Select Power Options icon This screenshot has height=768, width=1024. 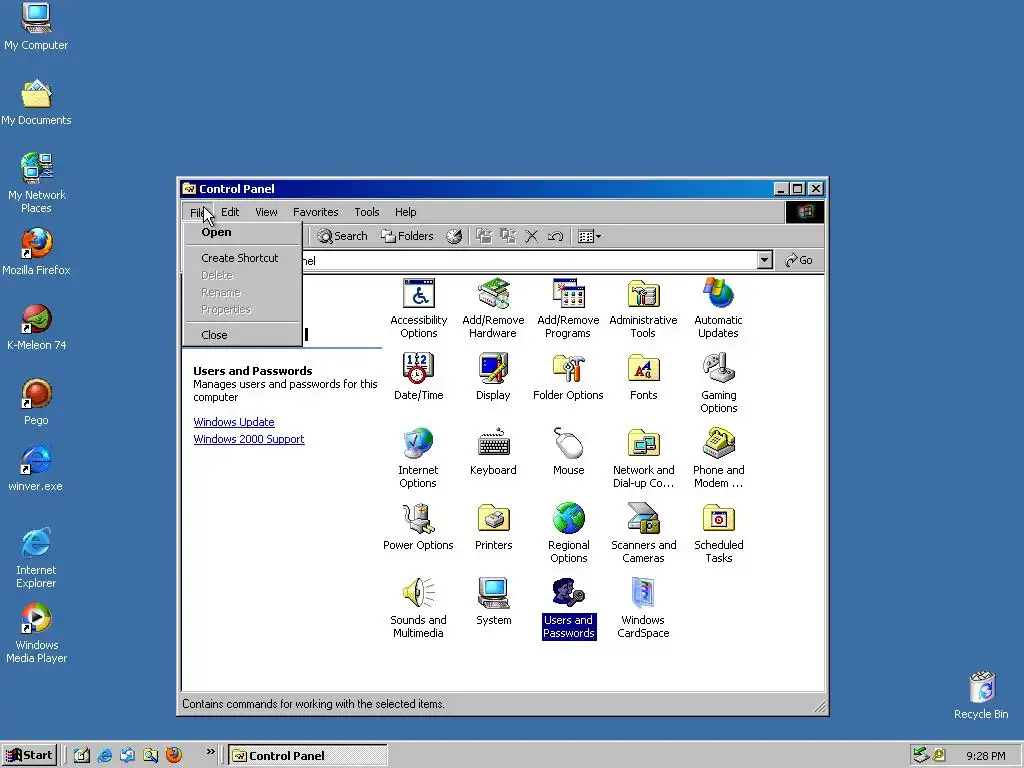tap(418, 527)
